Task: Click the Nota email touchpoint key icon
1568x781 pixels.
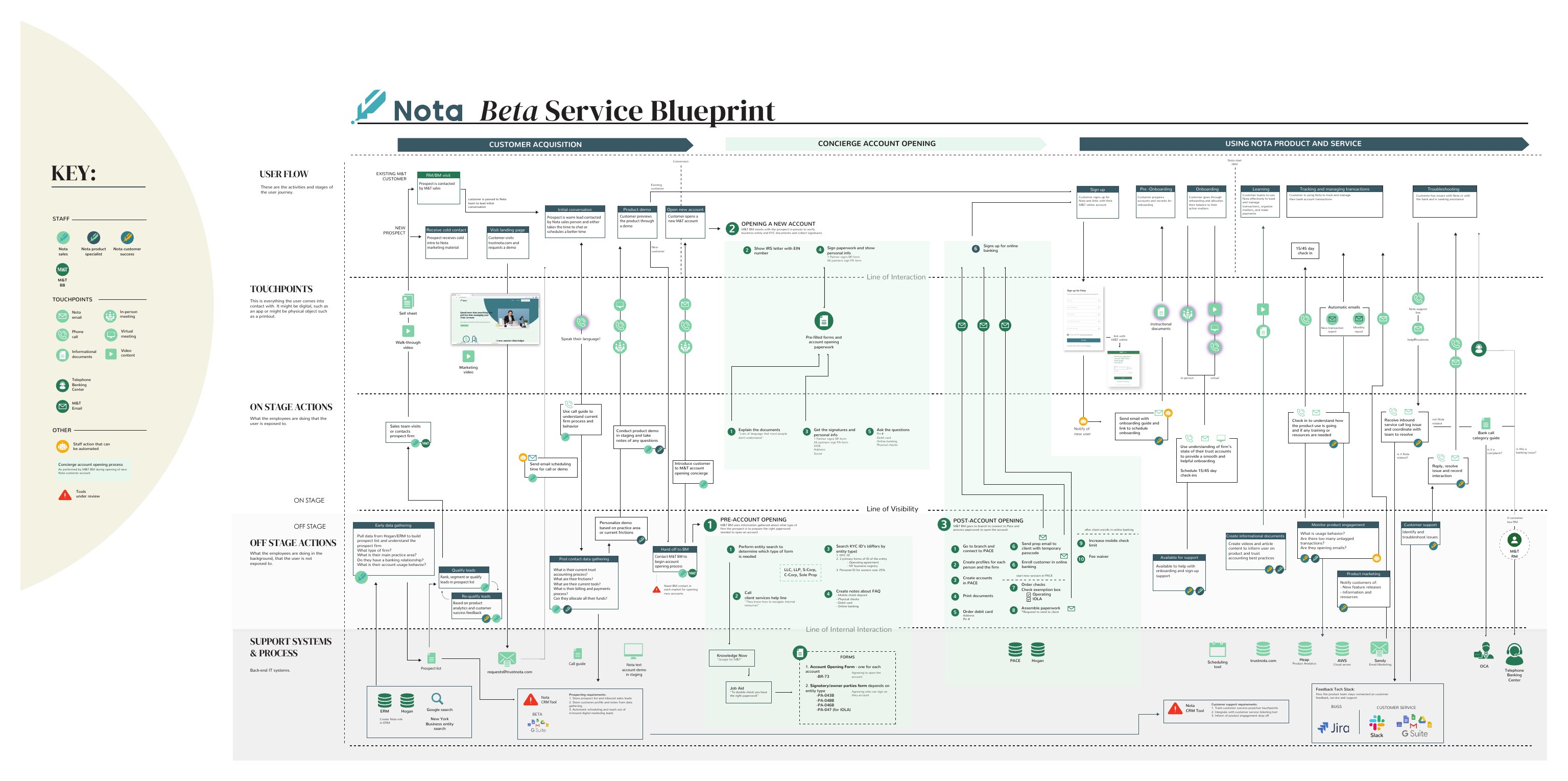Action: [x=62, y=316]
